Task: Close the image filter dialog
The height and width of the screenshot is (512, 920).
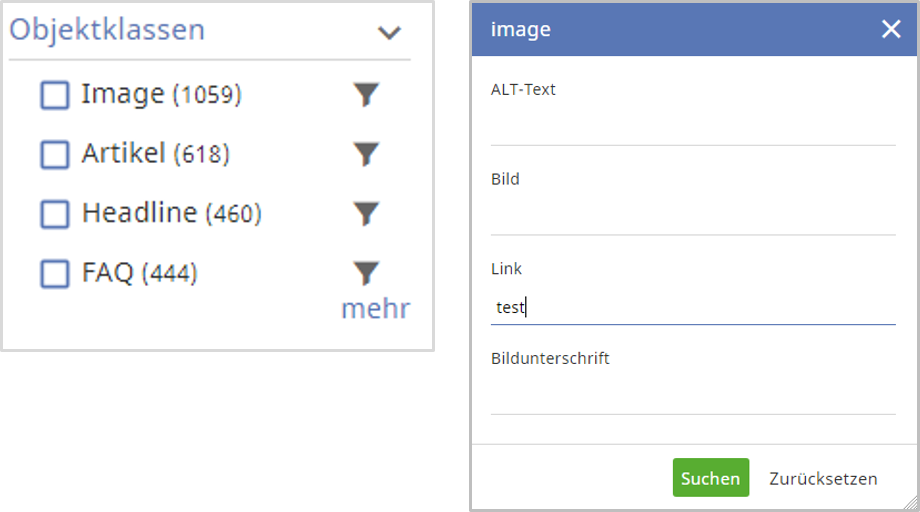Action: (x=891, y=30)
